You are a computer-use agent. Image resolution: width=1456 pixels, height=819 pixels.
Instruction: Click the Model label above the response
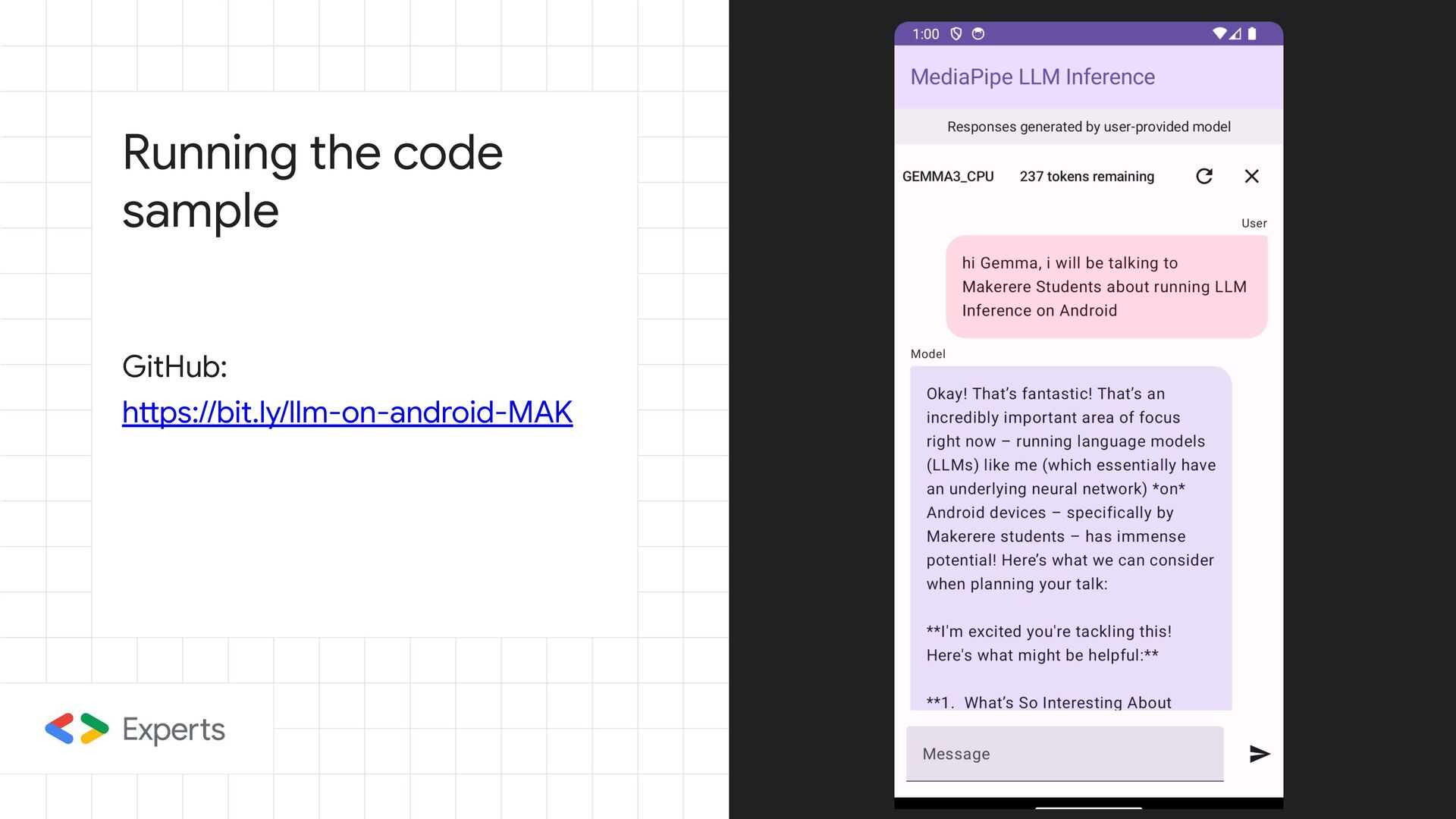tap(927, 354)
